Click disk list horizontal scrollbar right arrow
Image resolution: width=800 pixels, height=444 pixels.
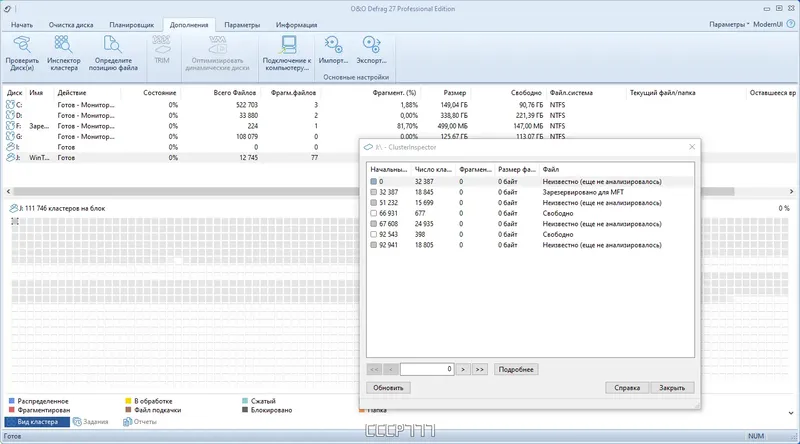[x=791, y=191]
